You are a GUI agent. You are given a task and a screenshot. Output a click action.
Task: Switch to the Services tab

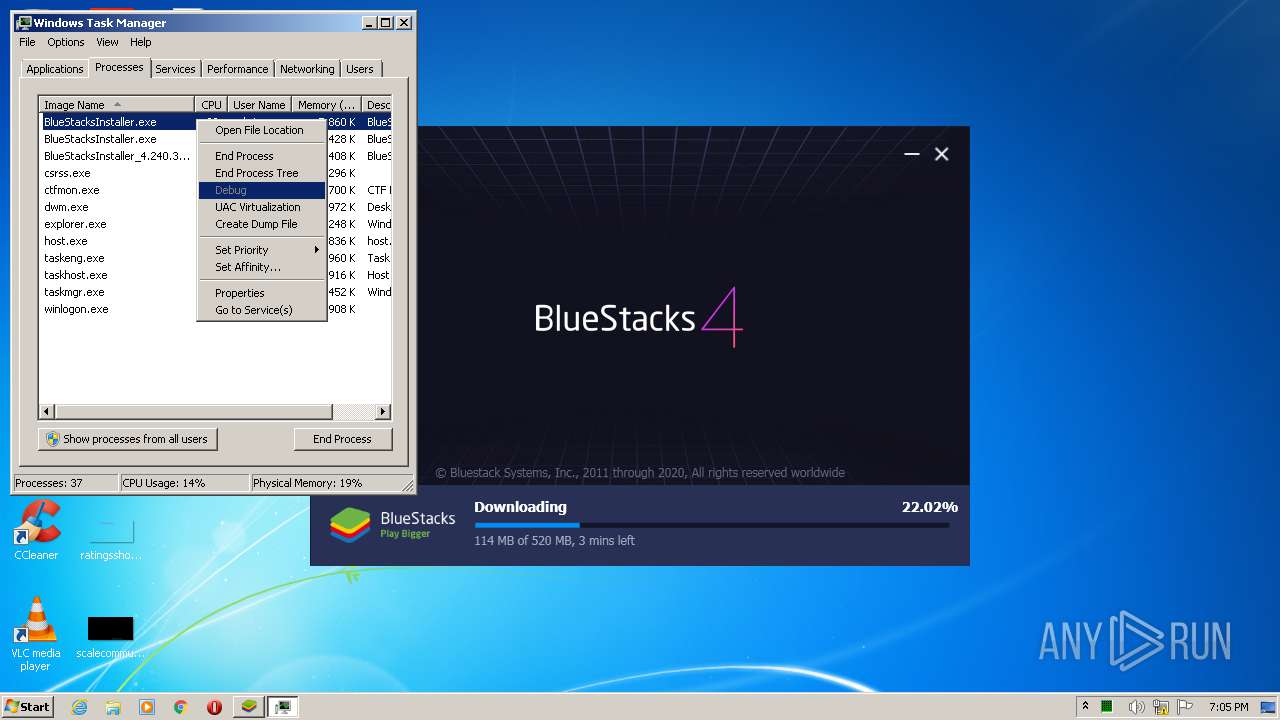[175, 69]
